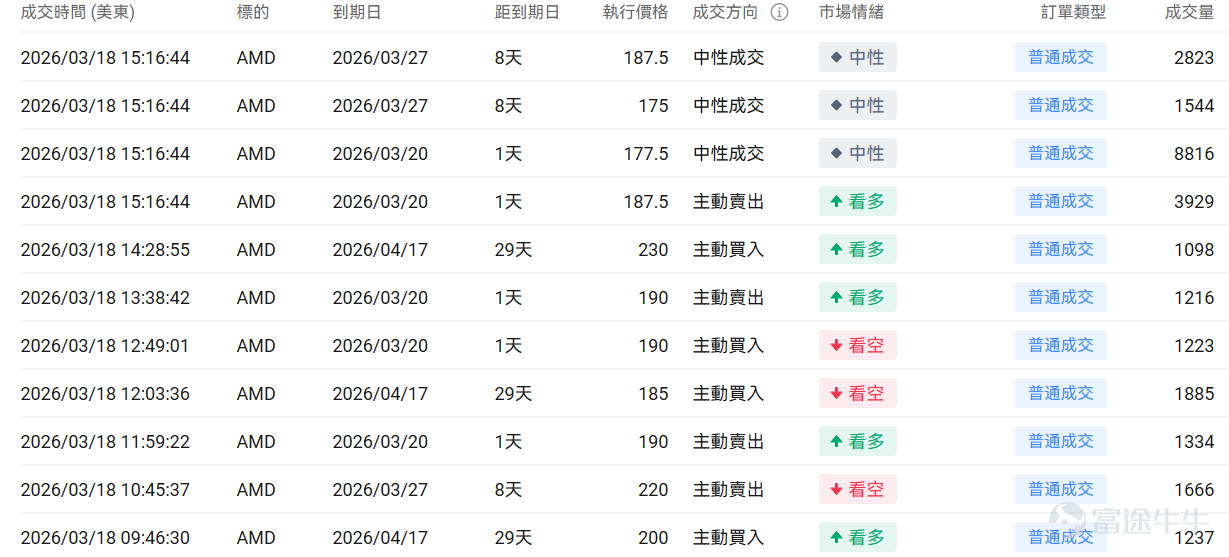1229x557 pixels.
Task: Click volume value 1223
Action: point(1194,346)
